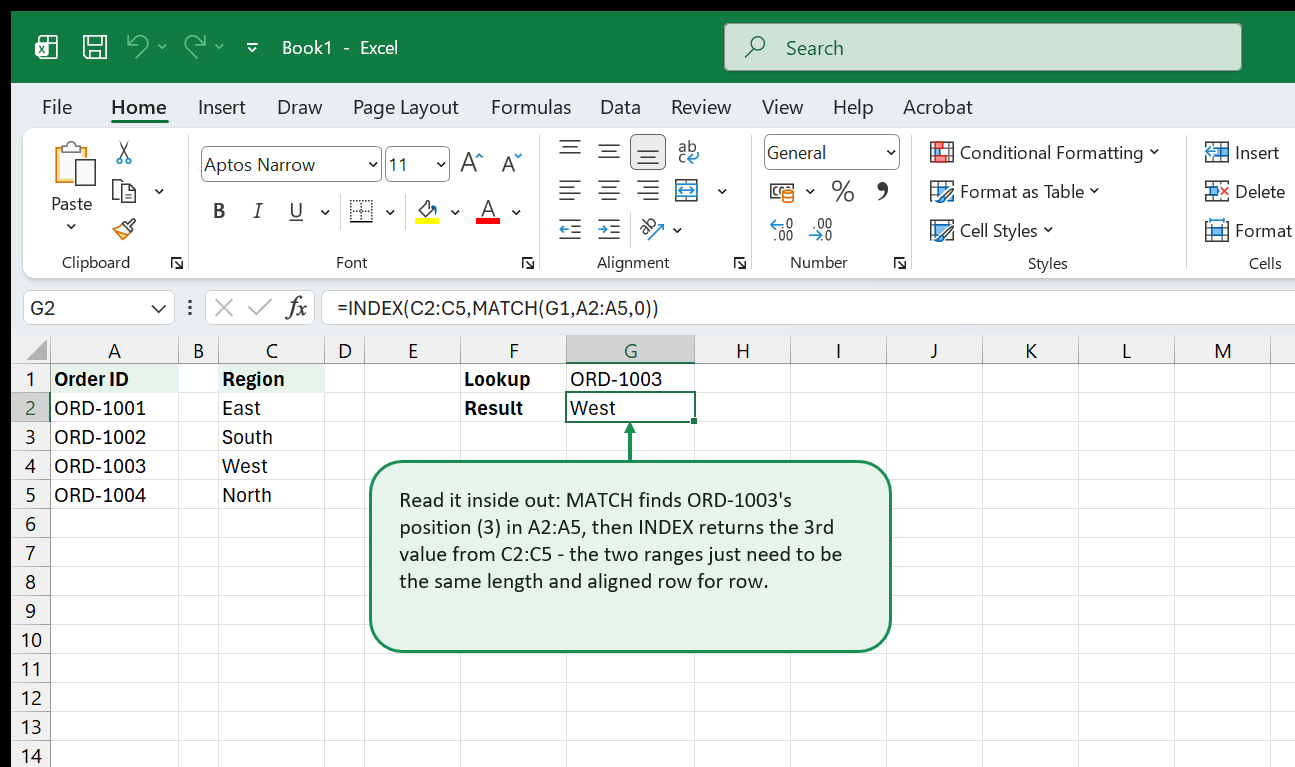Toggle Bold formatting
Viewport: 1295px width, 767px height.
[x=219, y=212]
